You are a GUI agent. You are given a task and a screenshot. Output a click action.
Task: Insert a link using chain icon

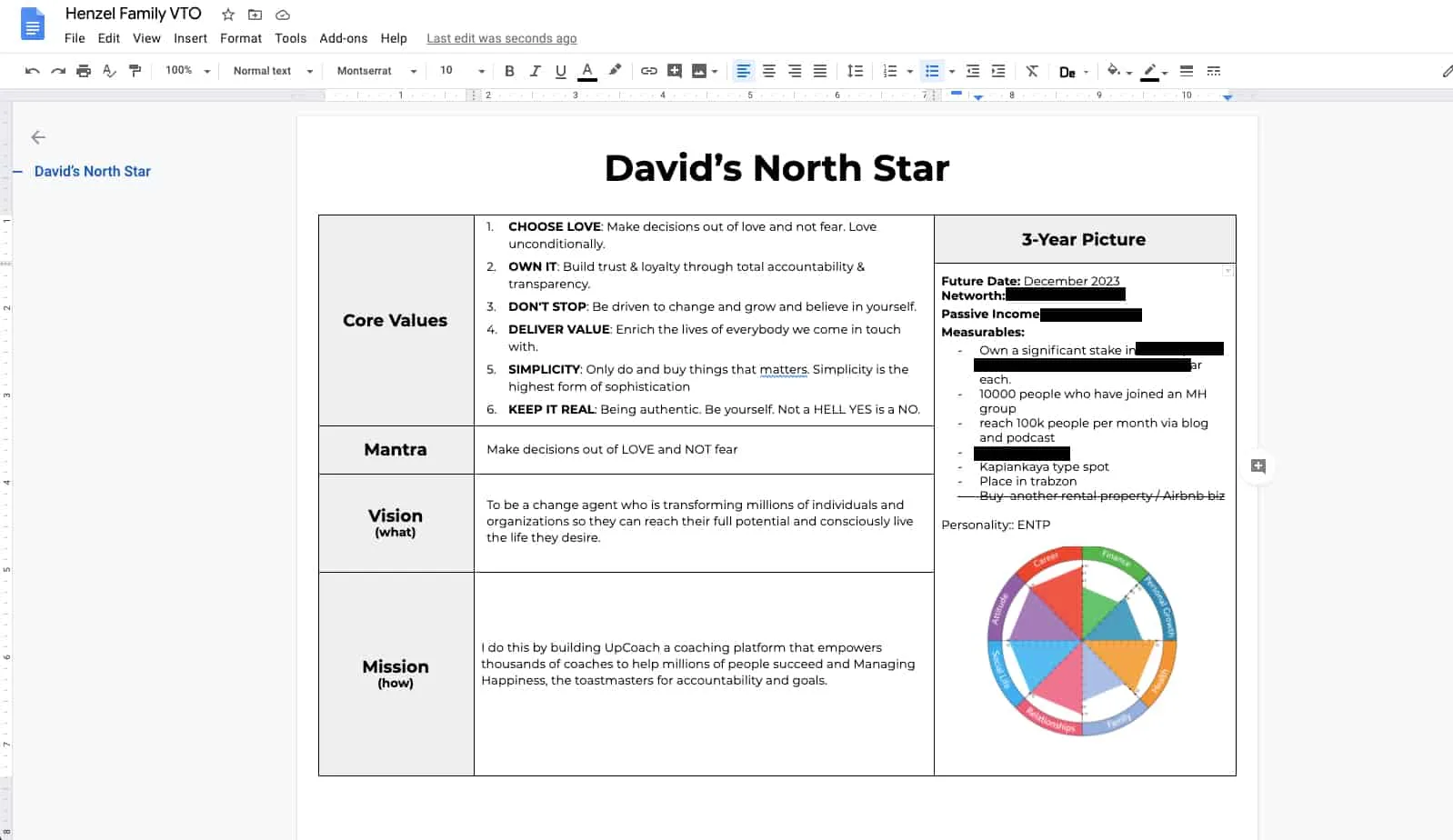[649, 71]
